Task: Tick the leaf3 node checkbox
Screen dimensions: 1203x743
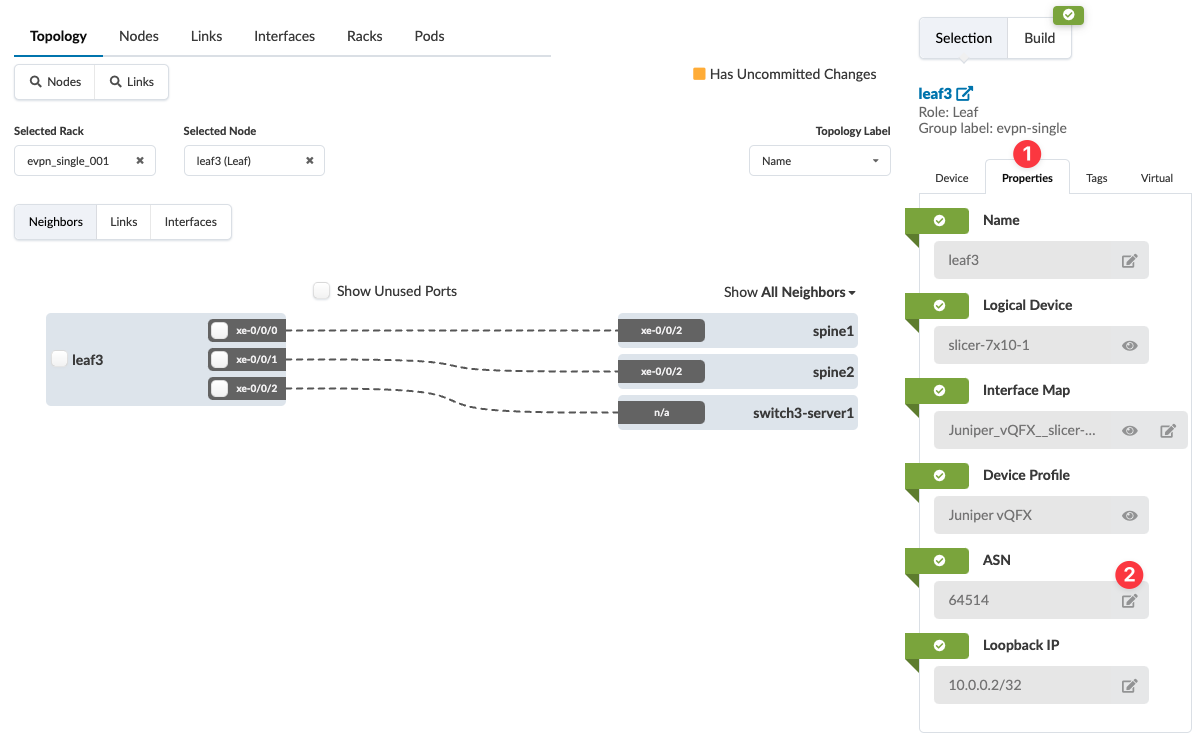Action: tap(60, 359)
